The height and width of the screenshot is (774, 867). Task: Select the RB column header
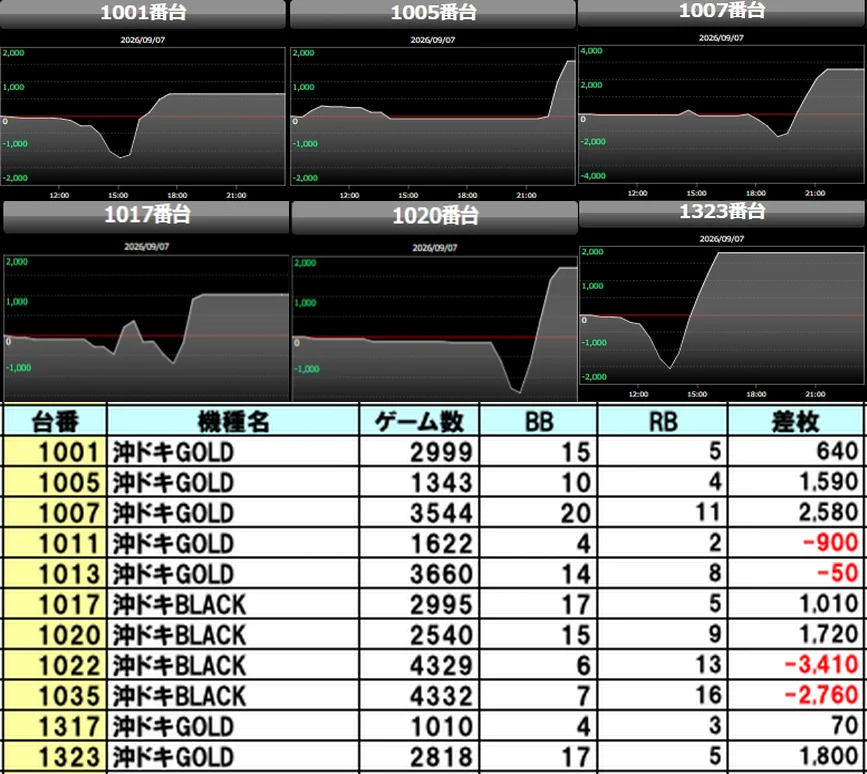coord(662,422)
